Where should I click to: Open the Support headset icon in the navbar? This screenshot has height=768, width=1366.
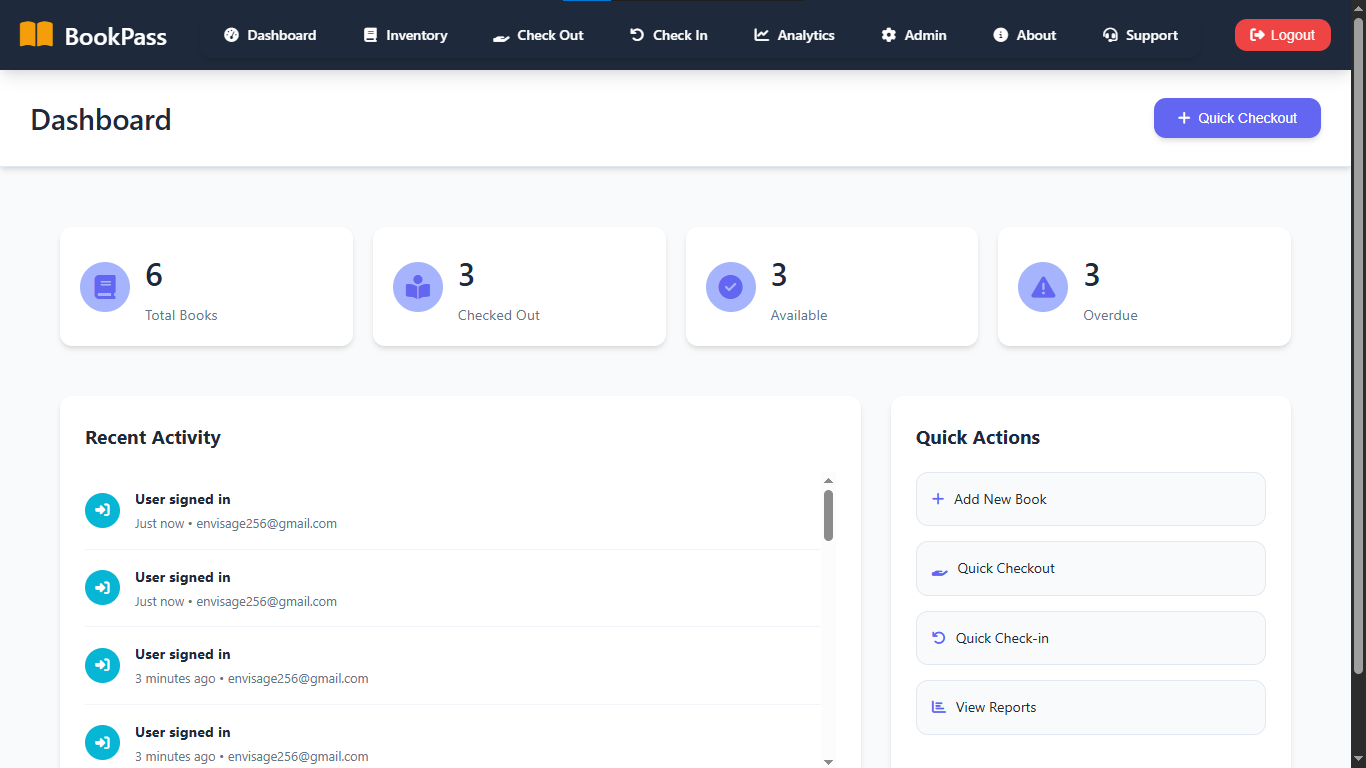click(1109, 35)
